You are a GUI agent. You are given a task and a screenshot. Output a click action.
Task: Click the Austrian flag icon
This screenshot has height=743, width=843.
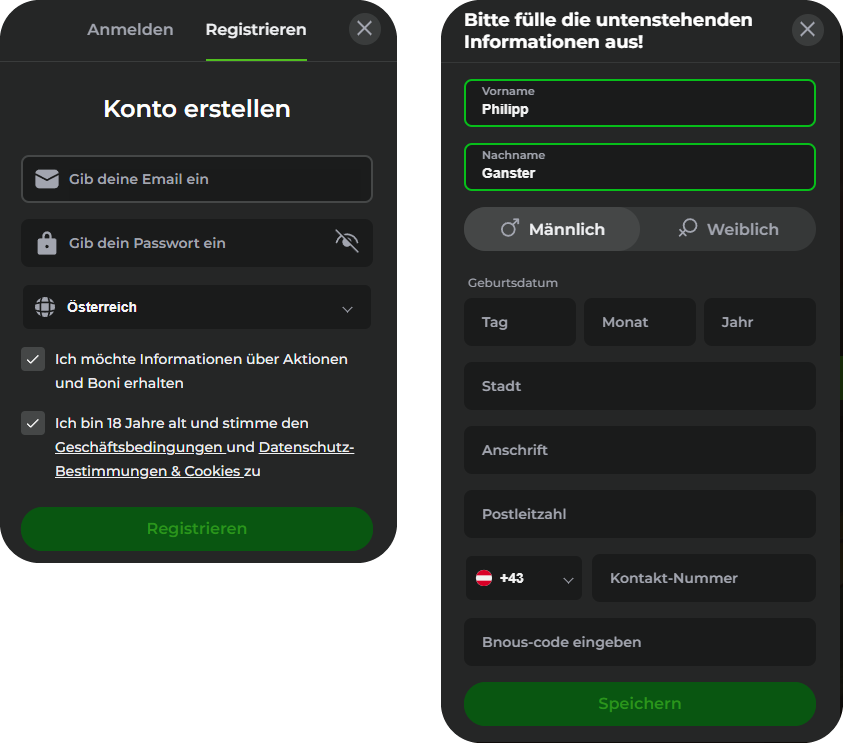[484, 578]
